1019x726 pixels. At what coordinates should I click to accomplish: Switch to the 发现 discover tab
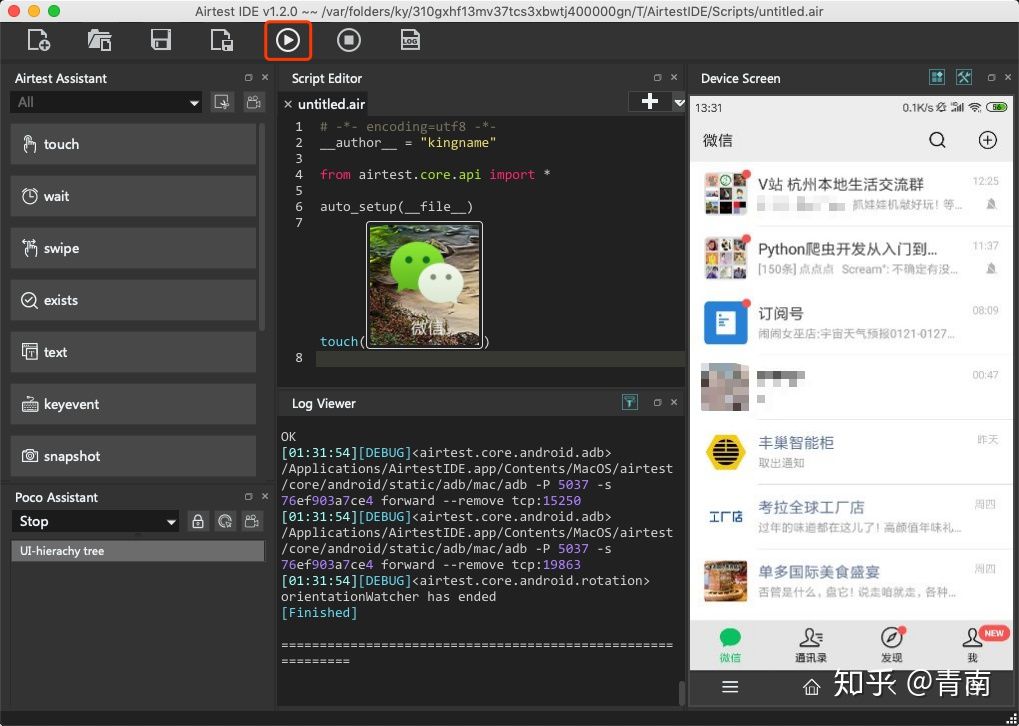coord(892,645)
